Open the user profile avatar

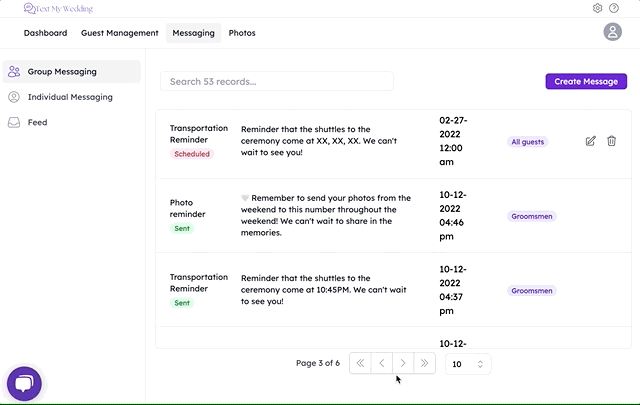[613, 32]
